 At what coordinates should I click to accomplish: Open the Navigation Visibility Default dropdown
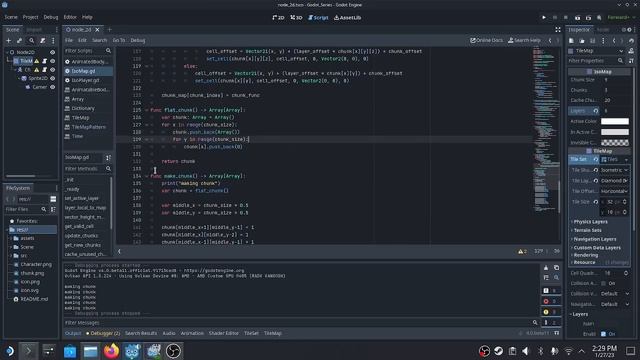pyautogui.click(x=615, y=304)
